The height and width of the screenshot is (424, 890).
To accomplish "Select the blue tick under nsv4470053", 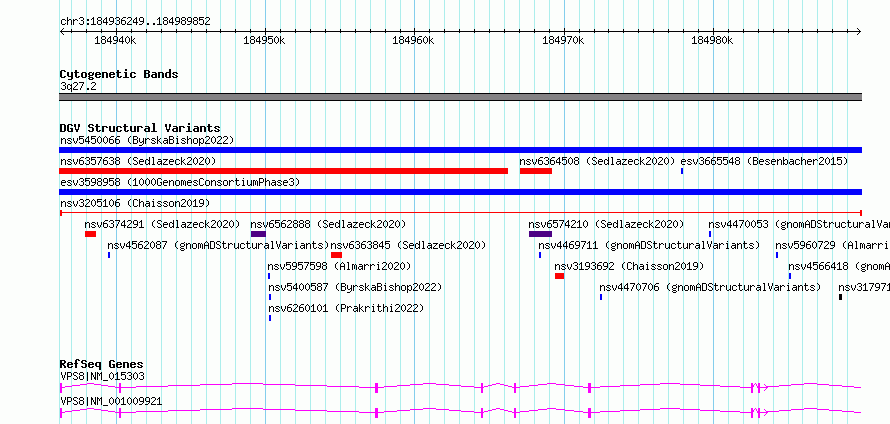I will coord(710,234).
